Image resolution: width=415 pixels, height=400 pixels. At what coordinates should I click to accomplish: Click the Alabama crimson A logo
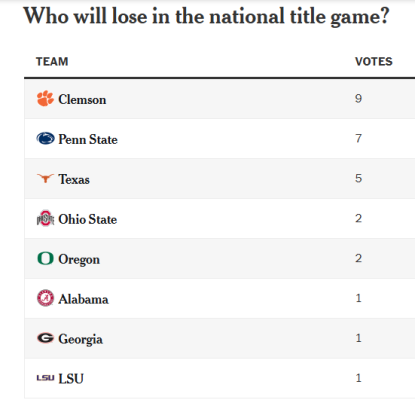pos(45,298)
